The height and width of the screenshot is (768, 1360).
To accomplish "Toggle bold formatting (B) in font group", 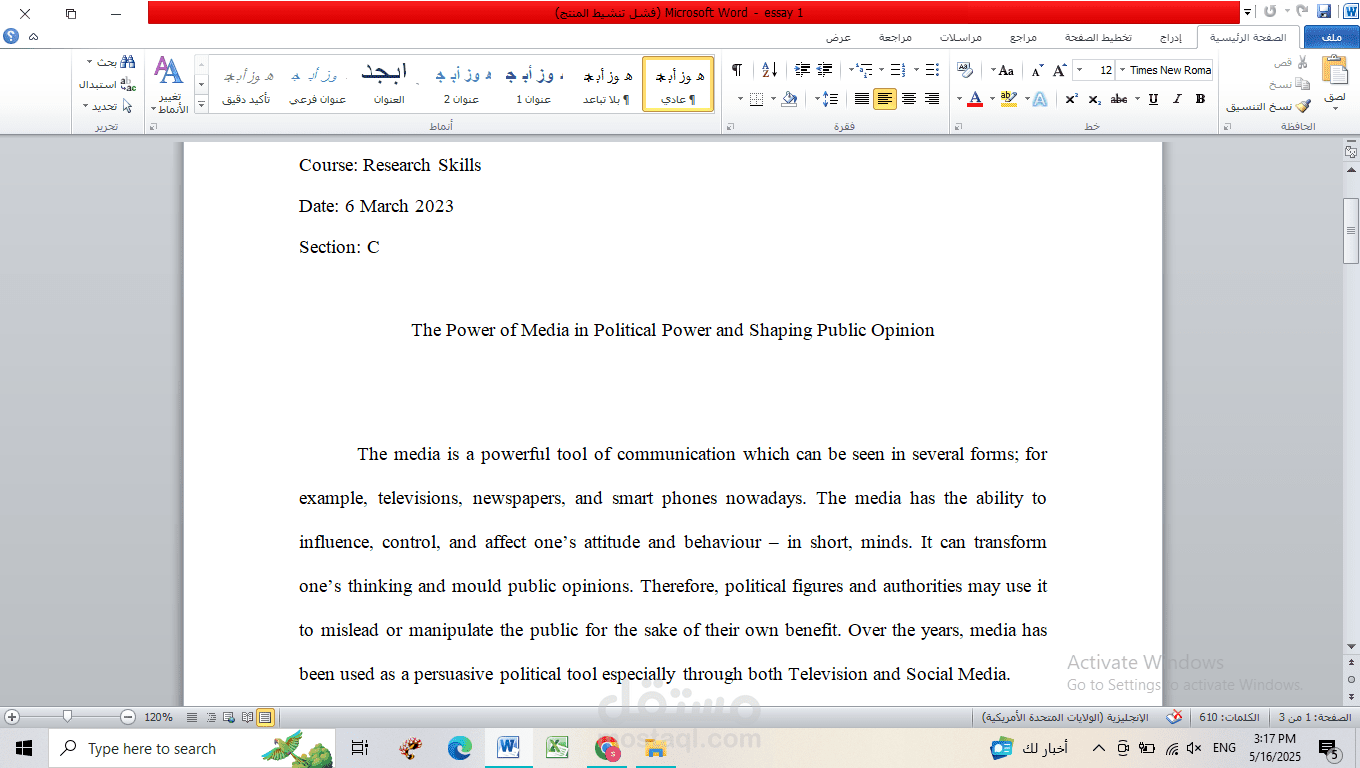I will (x=1200, y=99).
